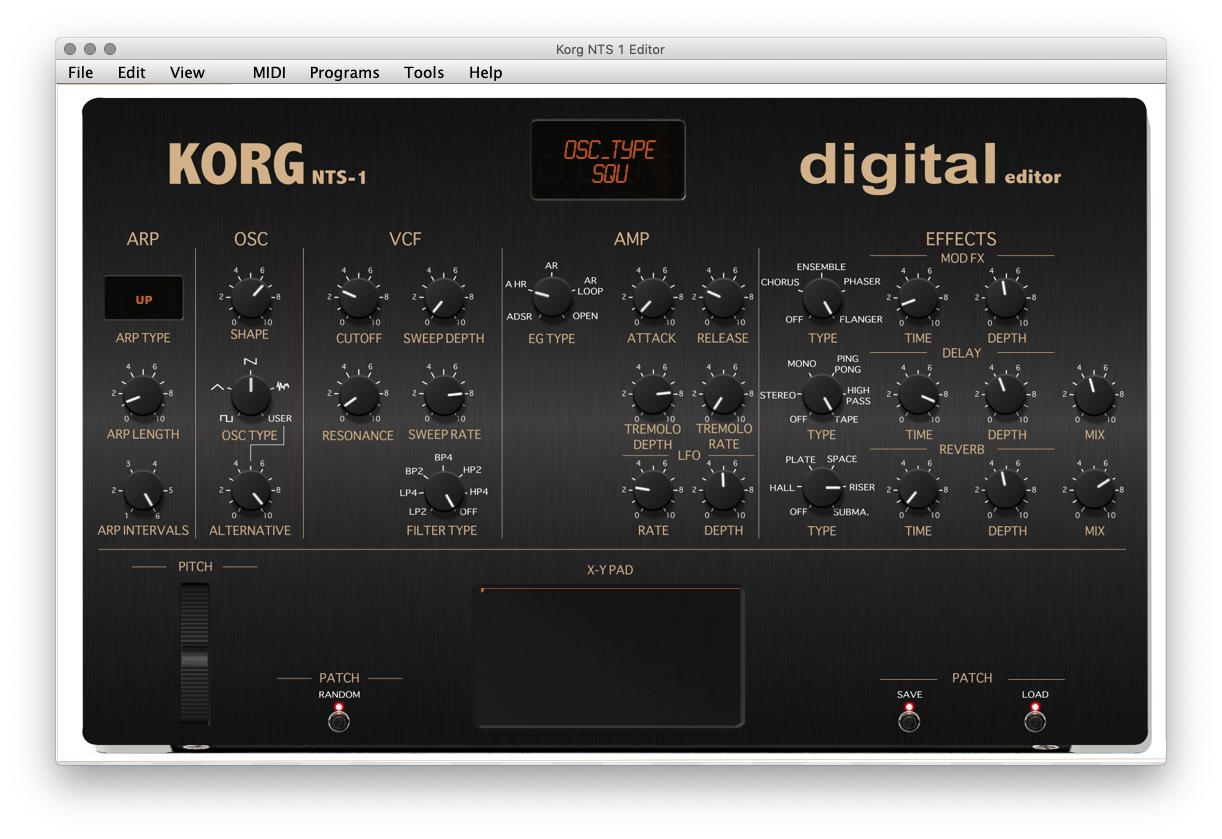Image resolution: width=1222 pixels, height=839 pixels.
Task: Open the Tools menu from the menu bar
Action: tap(423, 72)
